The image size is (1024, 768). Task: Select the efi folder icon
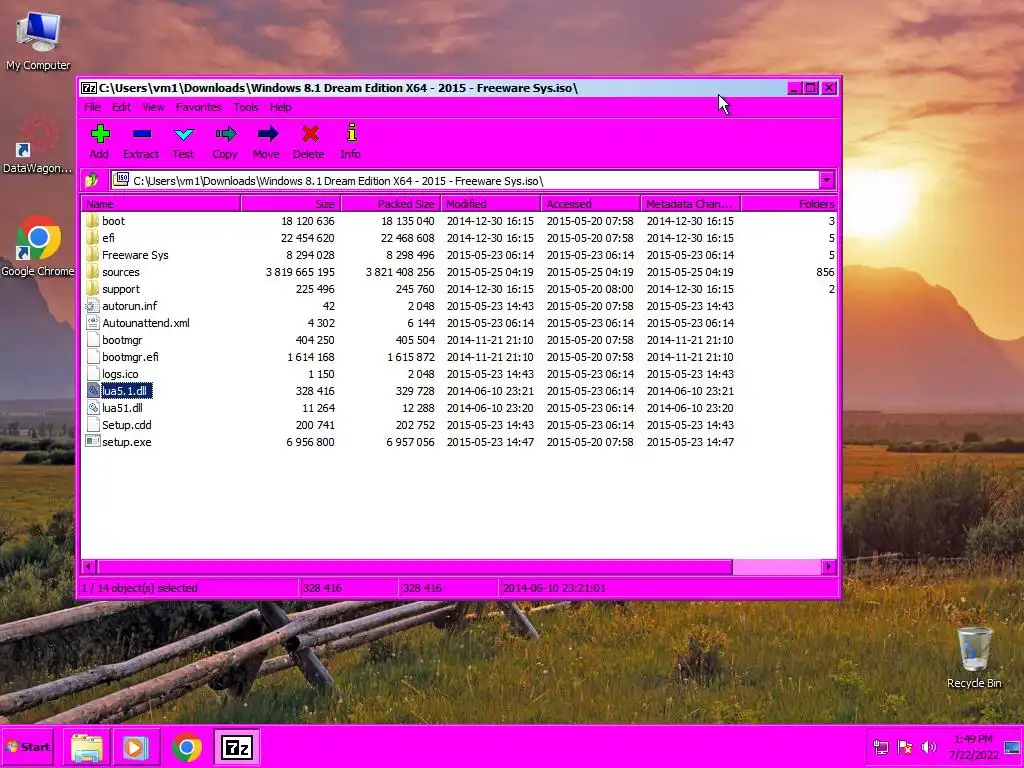[92, 237]
